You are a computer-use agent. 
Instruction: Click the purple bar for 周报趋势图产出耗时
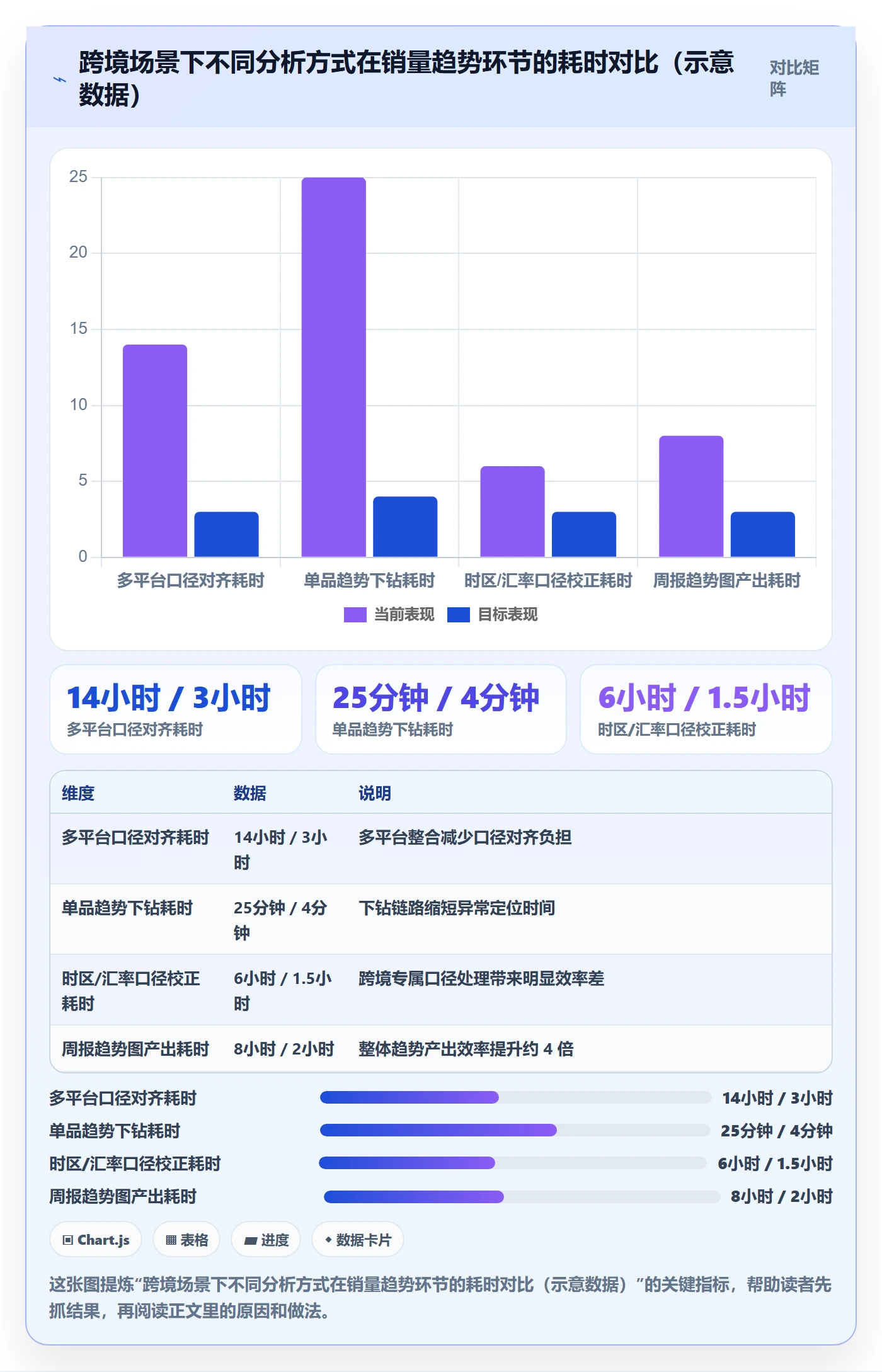click(691, 496)
